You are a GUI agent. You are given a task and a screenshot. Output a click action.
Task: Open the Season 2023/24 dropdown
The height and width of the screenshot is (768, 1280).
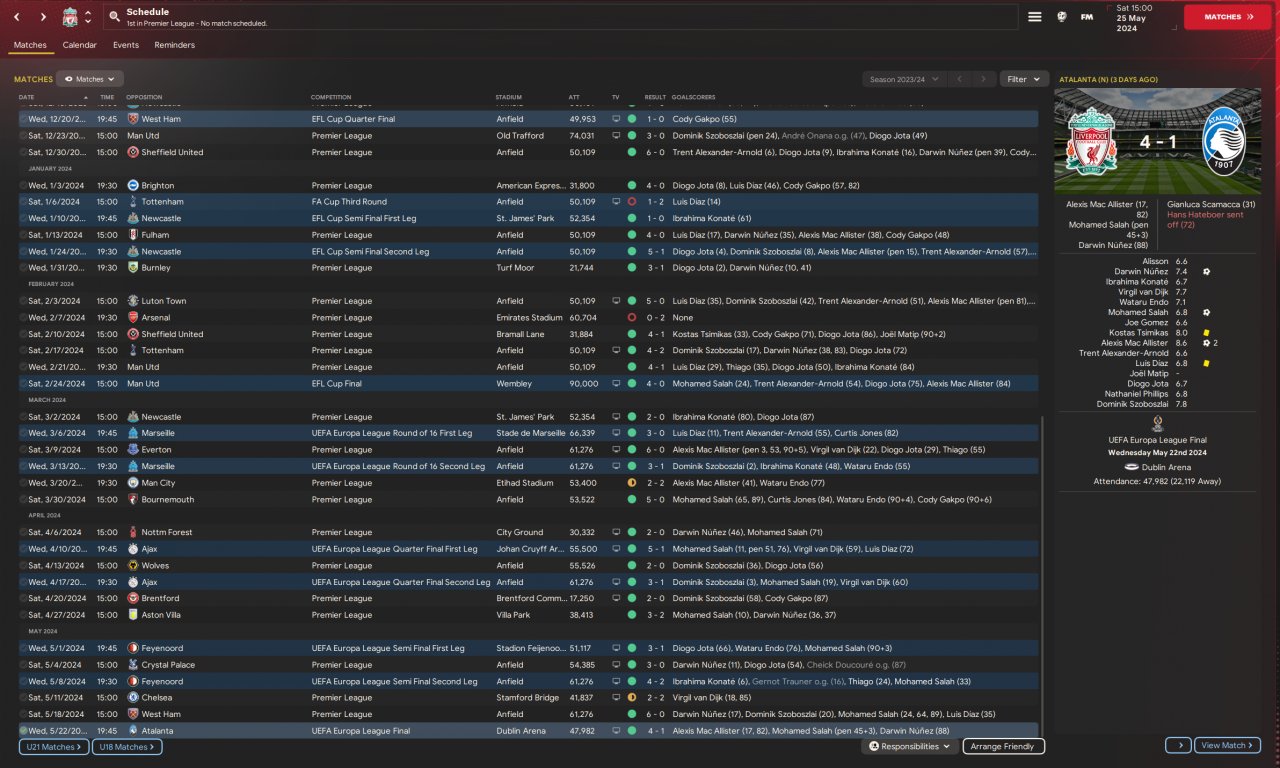click(x=904, y=79)
